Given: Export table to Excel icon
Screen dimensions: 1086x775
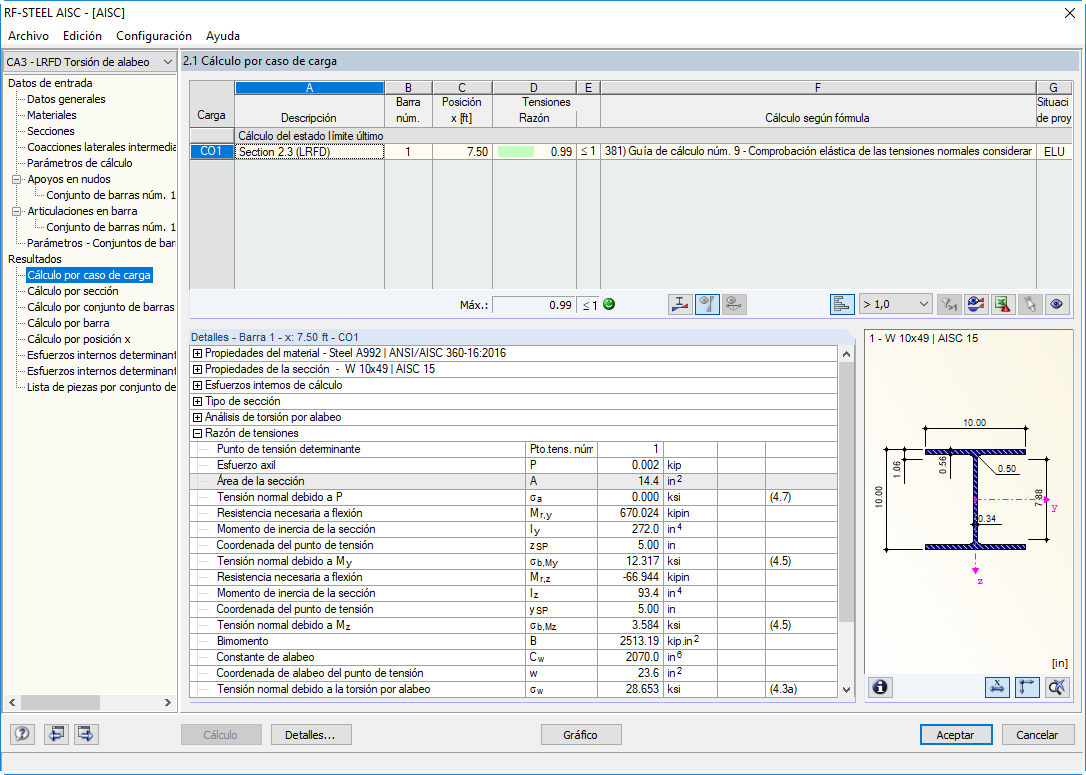Looking at the screenshot, I should point(1003,304).
